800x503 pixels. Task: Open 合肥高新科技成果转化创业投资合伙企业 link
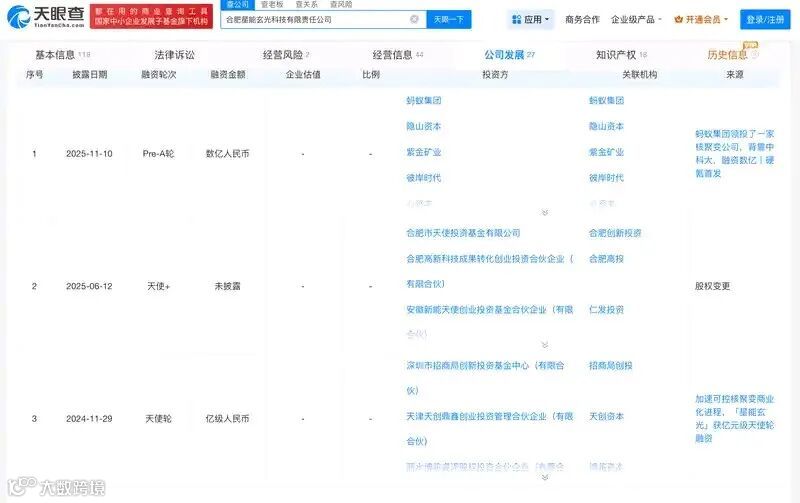pyautogui.click(x=490, y=271)
